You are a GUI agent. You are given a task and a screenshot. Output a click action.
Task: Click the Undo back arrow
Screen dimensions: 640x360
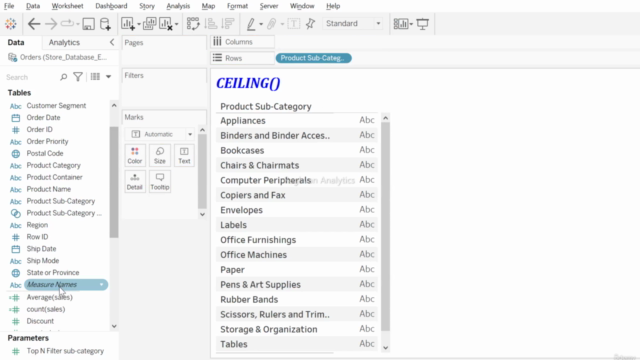click(x=34, y=24)
